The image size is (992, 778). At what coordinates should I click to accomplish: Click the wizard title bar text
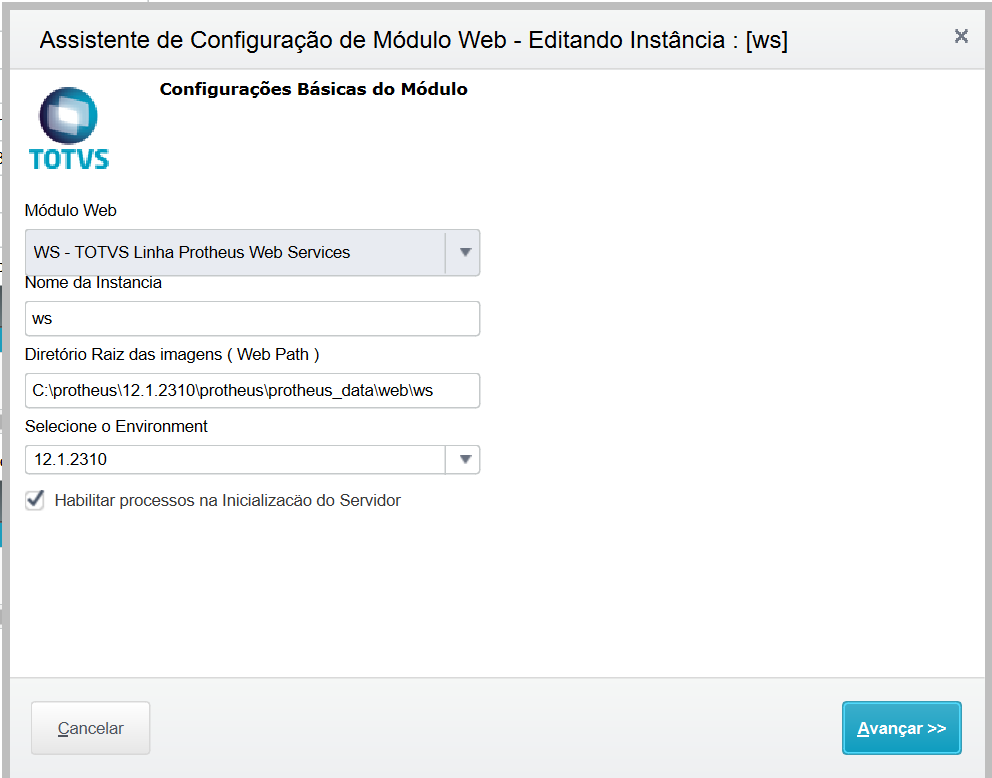click(413, 40)
